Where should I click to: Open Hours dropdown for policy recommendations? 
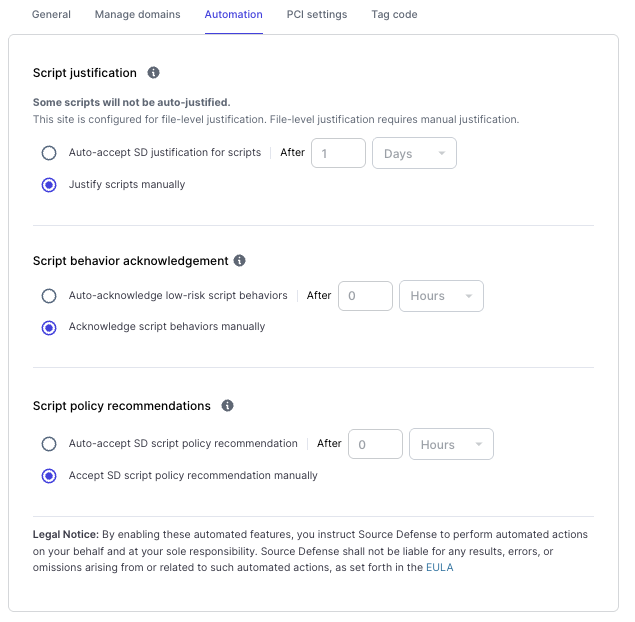(x=451, y=445)
